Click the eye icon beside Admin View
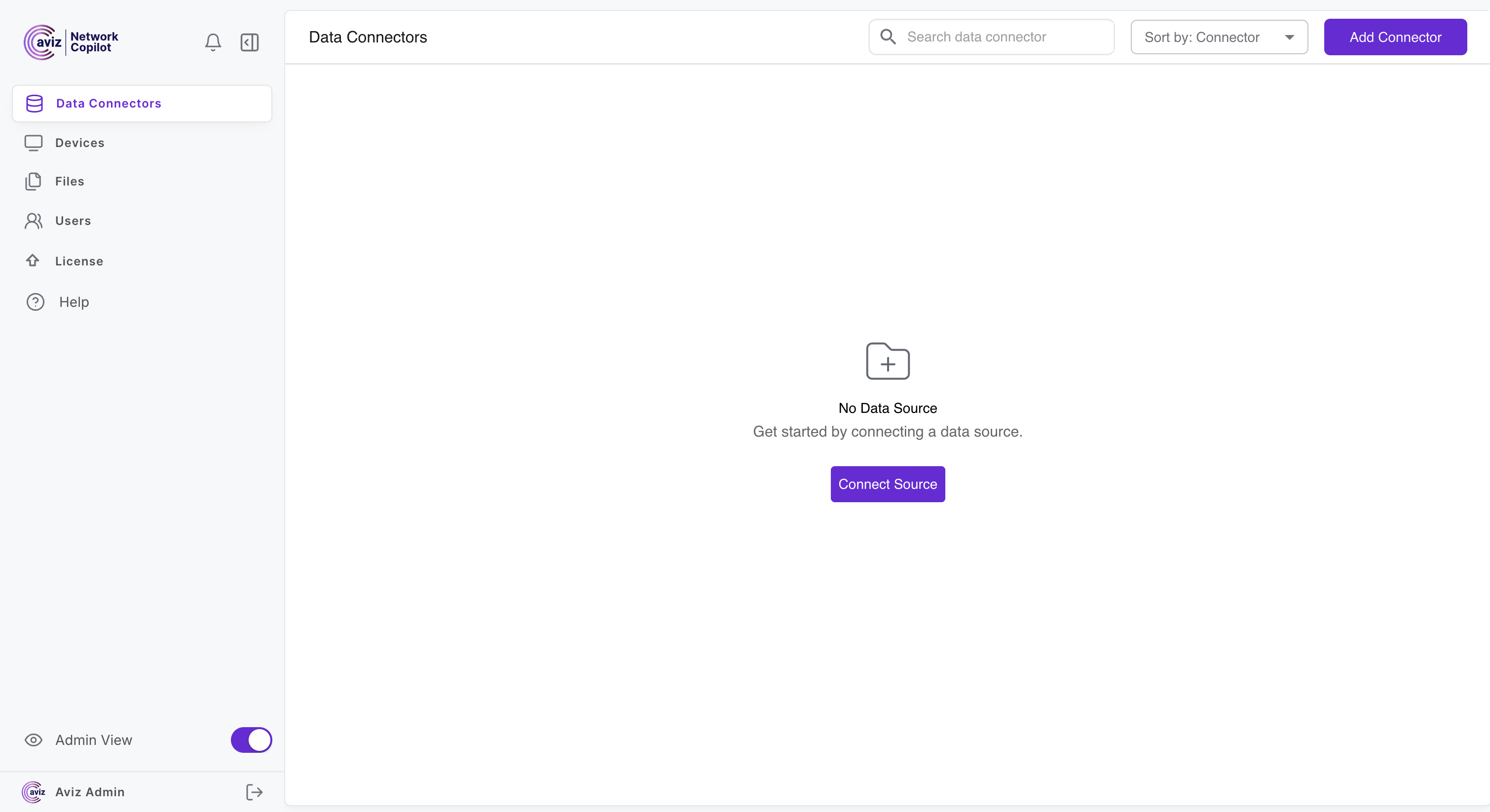The image size is (1490, 812). coord(34,739)
